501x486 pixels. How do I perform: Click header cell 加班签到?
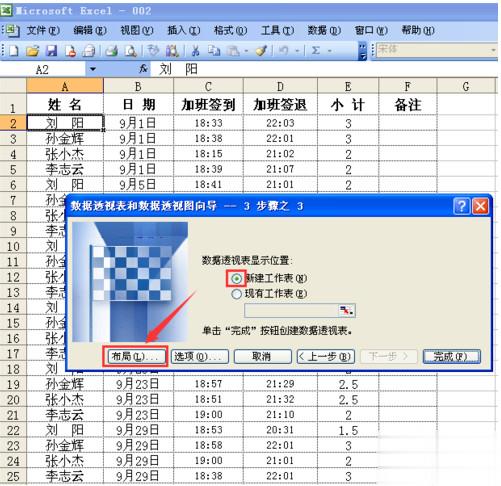click(x=208, y=105)
